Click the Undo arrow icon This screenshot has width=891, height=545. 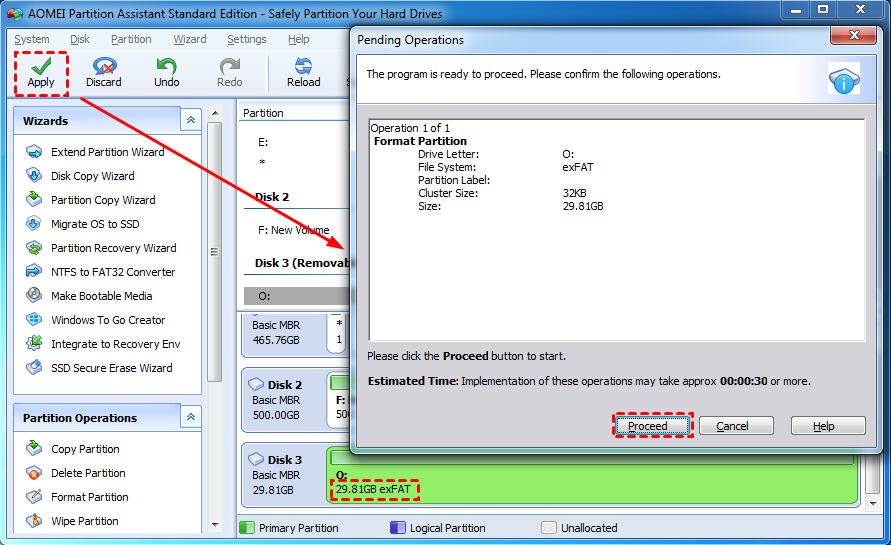166,66
